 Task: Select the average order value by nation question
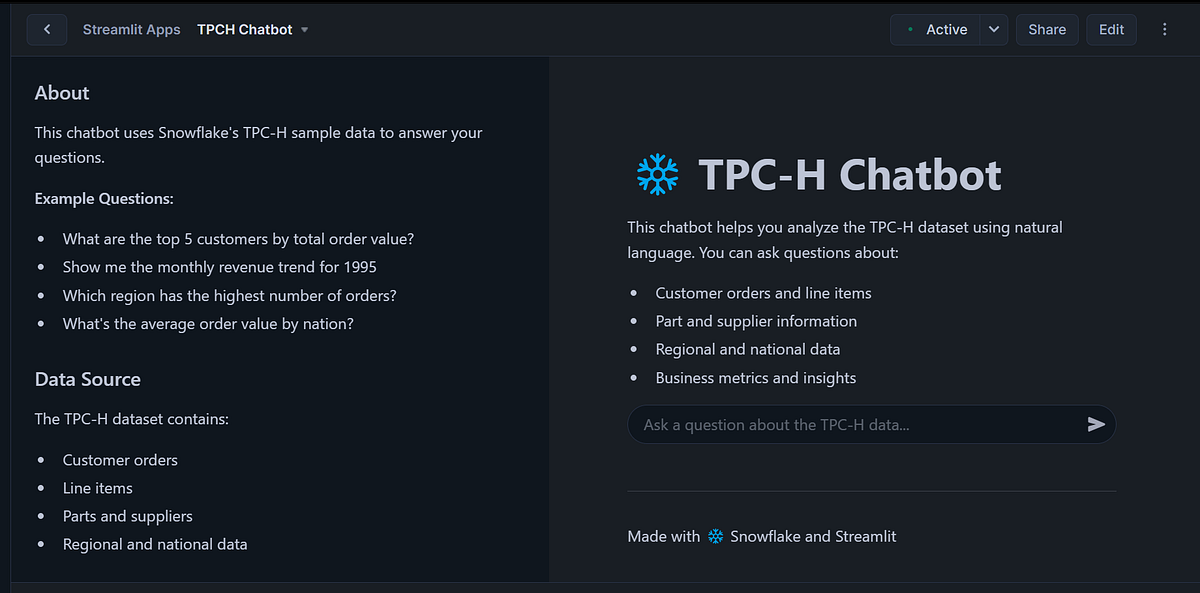click(x=208, y=323)
